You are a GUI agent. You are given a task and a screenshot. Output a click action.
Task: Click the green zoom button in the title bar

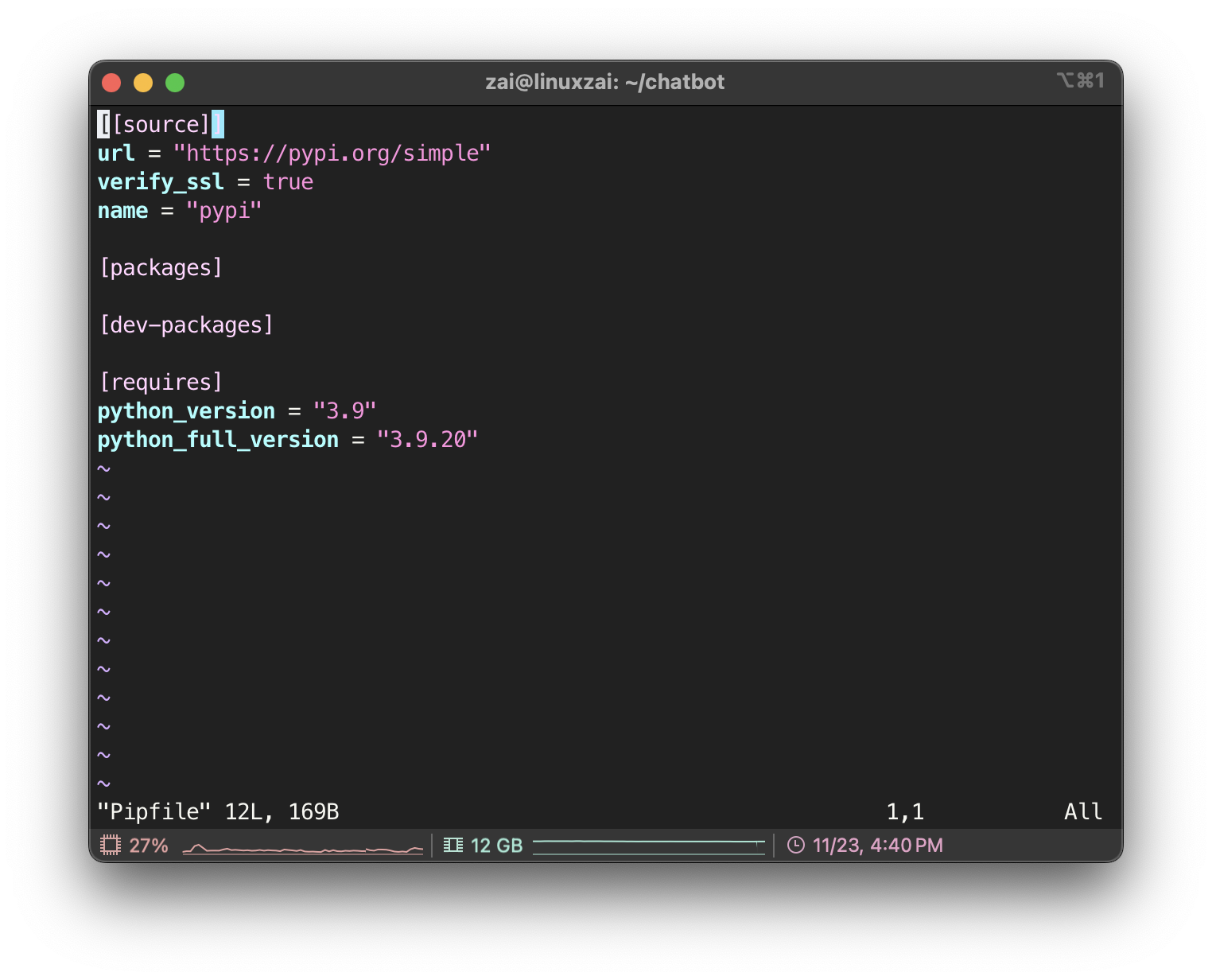(175, 82)
